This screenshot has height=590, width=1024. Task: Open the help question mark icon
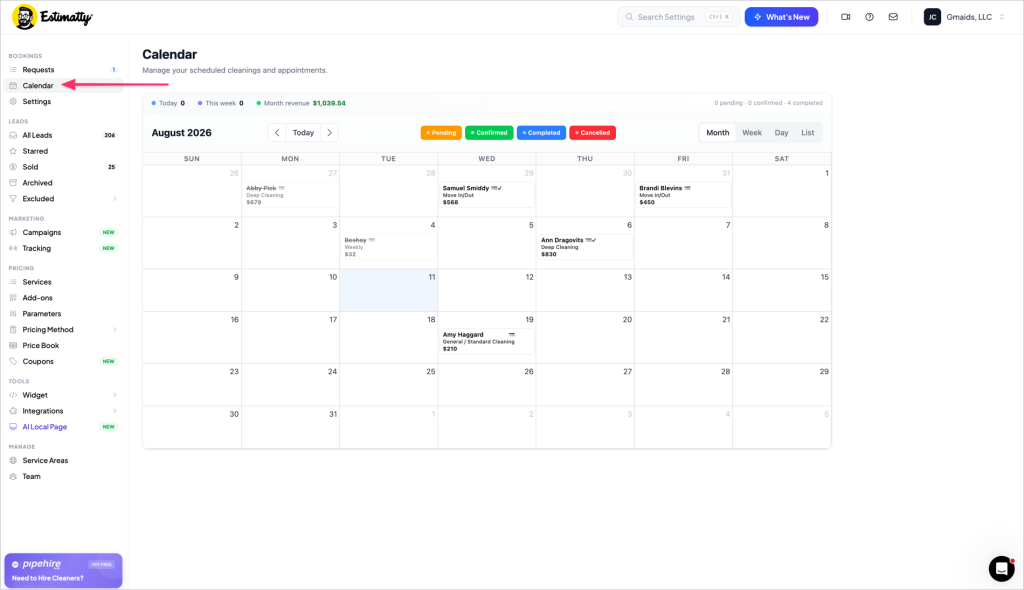pos(869,17)
